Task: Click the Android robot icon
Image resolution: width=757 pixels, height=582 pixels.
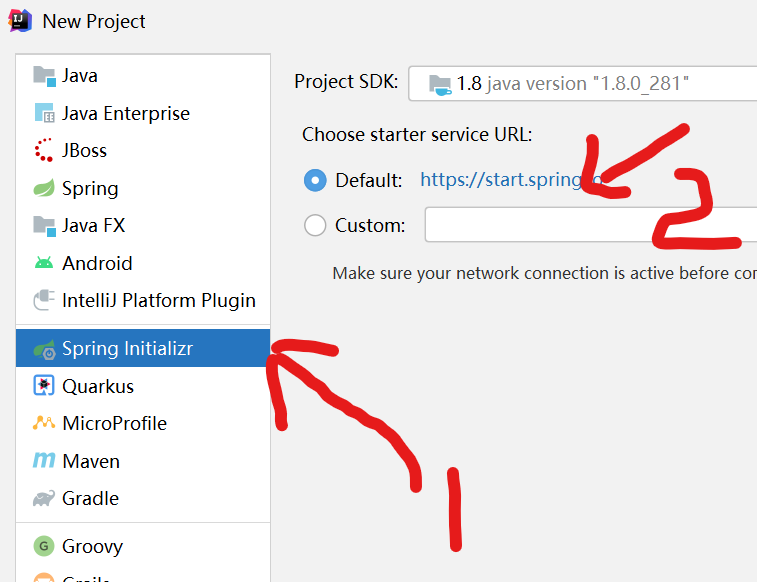Action: coord(44,263)
